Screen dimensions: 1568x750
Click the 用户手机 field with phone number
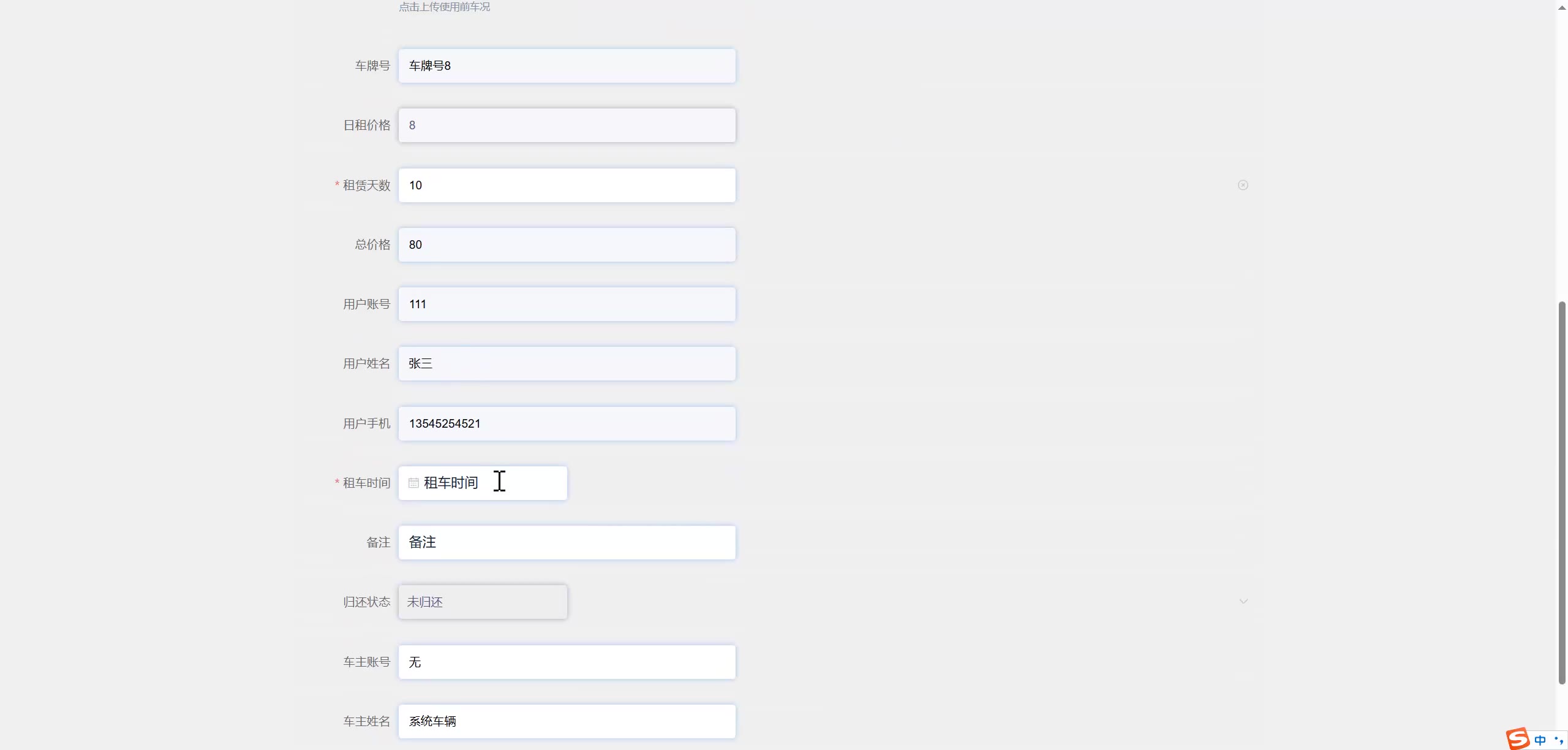pyautogui.click(x=567, y=423)
